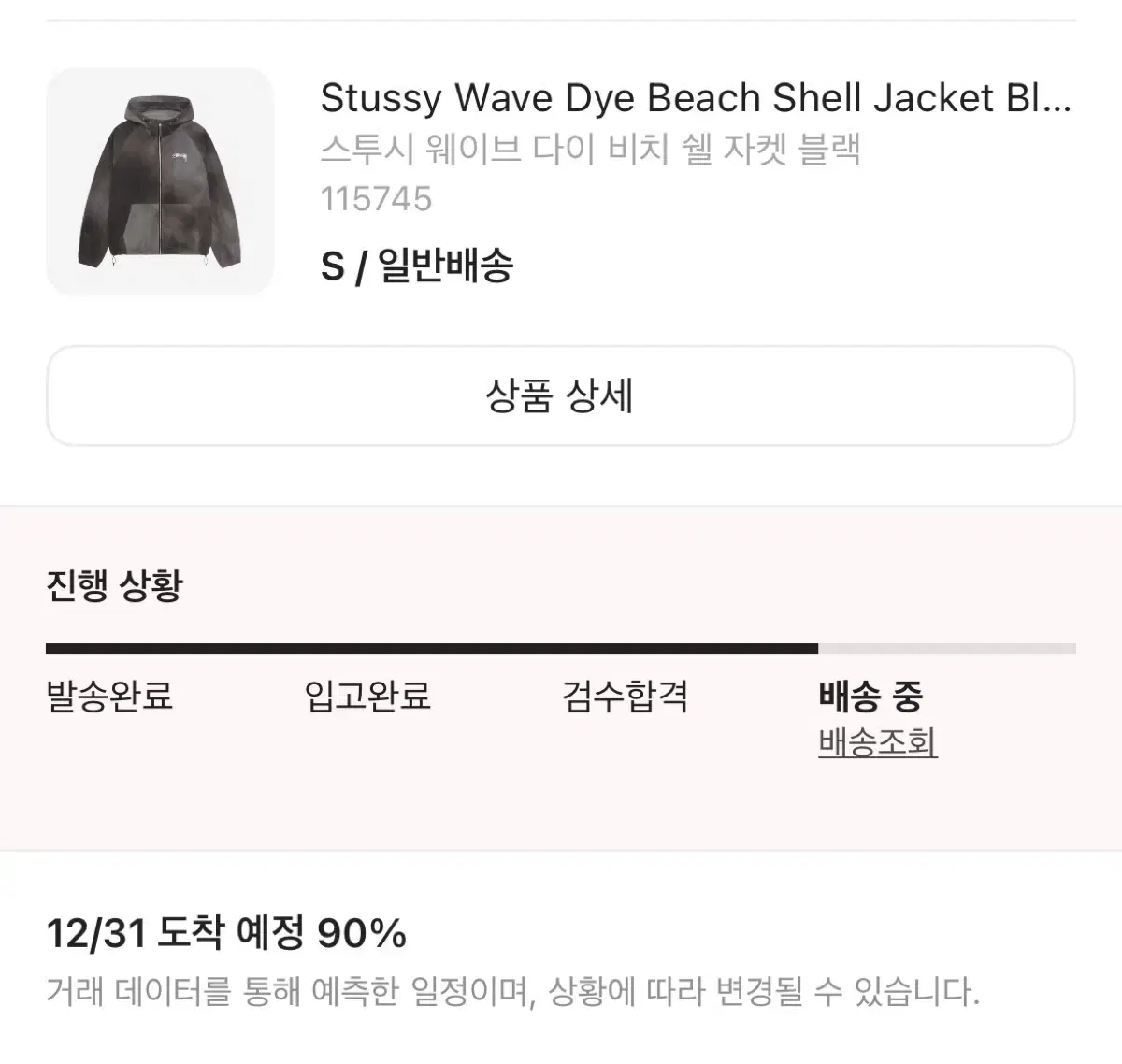Open the 배송조회 tracking link
This screenshot has width=1122, height=1064.
[878, 742]
